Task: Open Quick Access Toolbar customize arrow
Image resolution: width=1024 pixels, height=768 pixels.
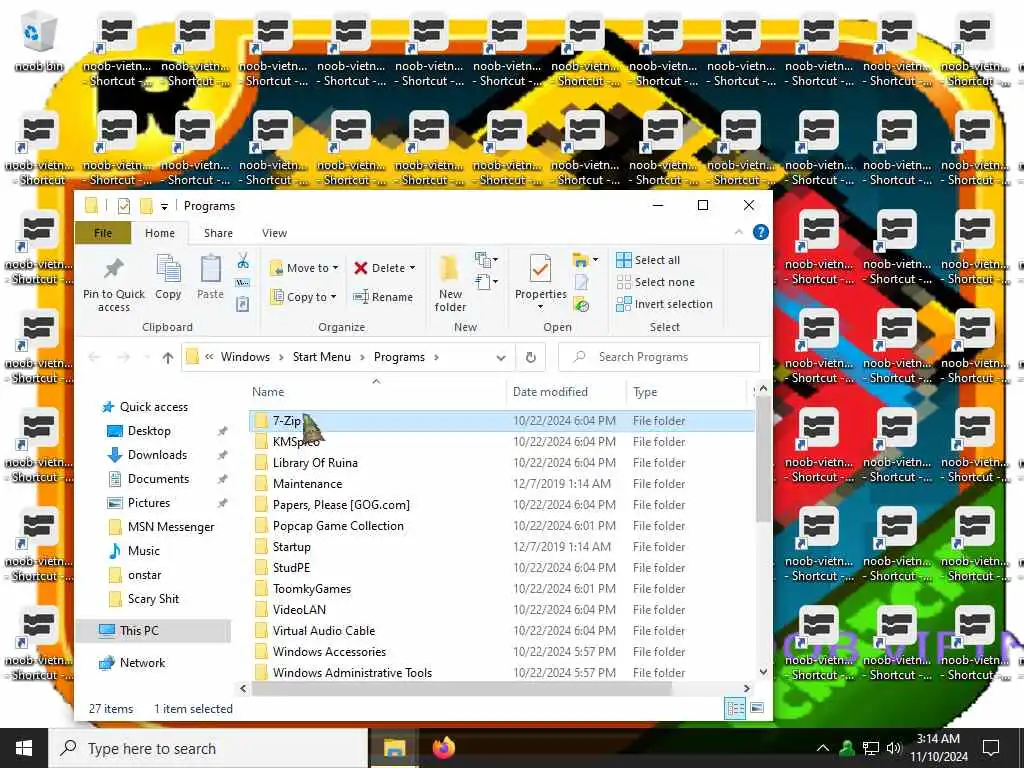Action: (165, 206)
